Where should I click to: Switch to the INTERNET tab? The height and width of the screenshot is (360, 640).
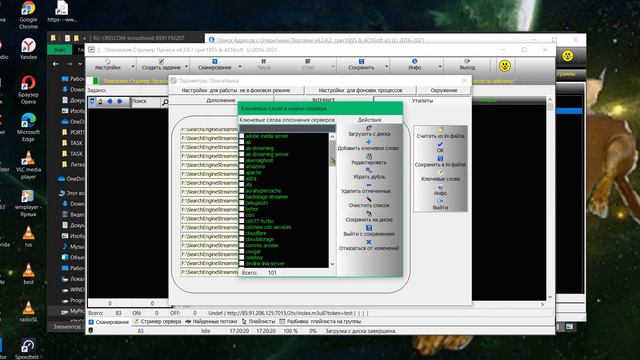tap(323, 99)
